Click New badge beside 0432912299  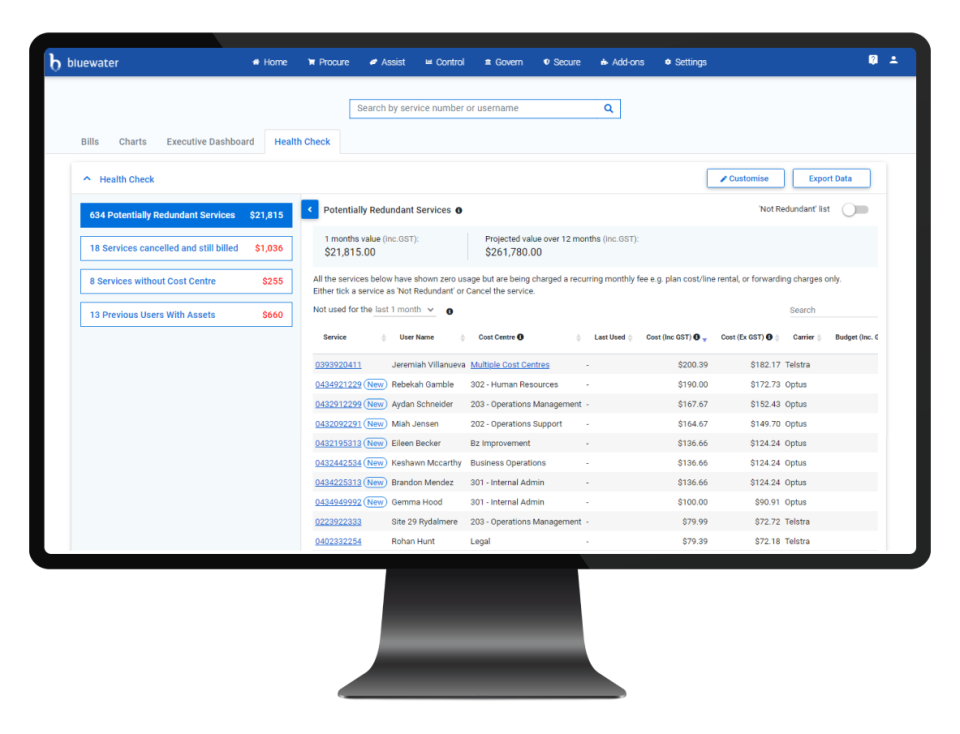pos(375,404)
